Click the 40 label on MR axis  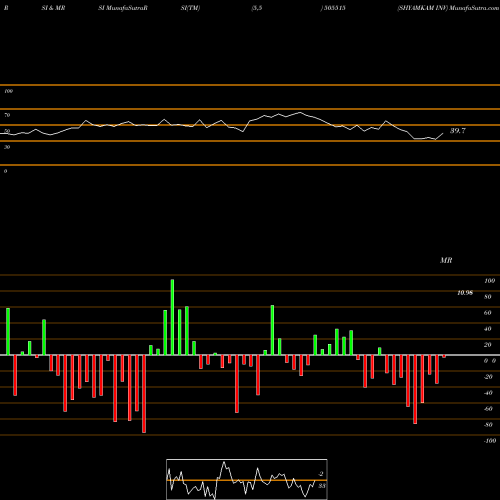488,329
